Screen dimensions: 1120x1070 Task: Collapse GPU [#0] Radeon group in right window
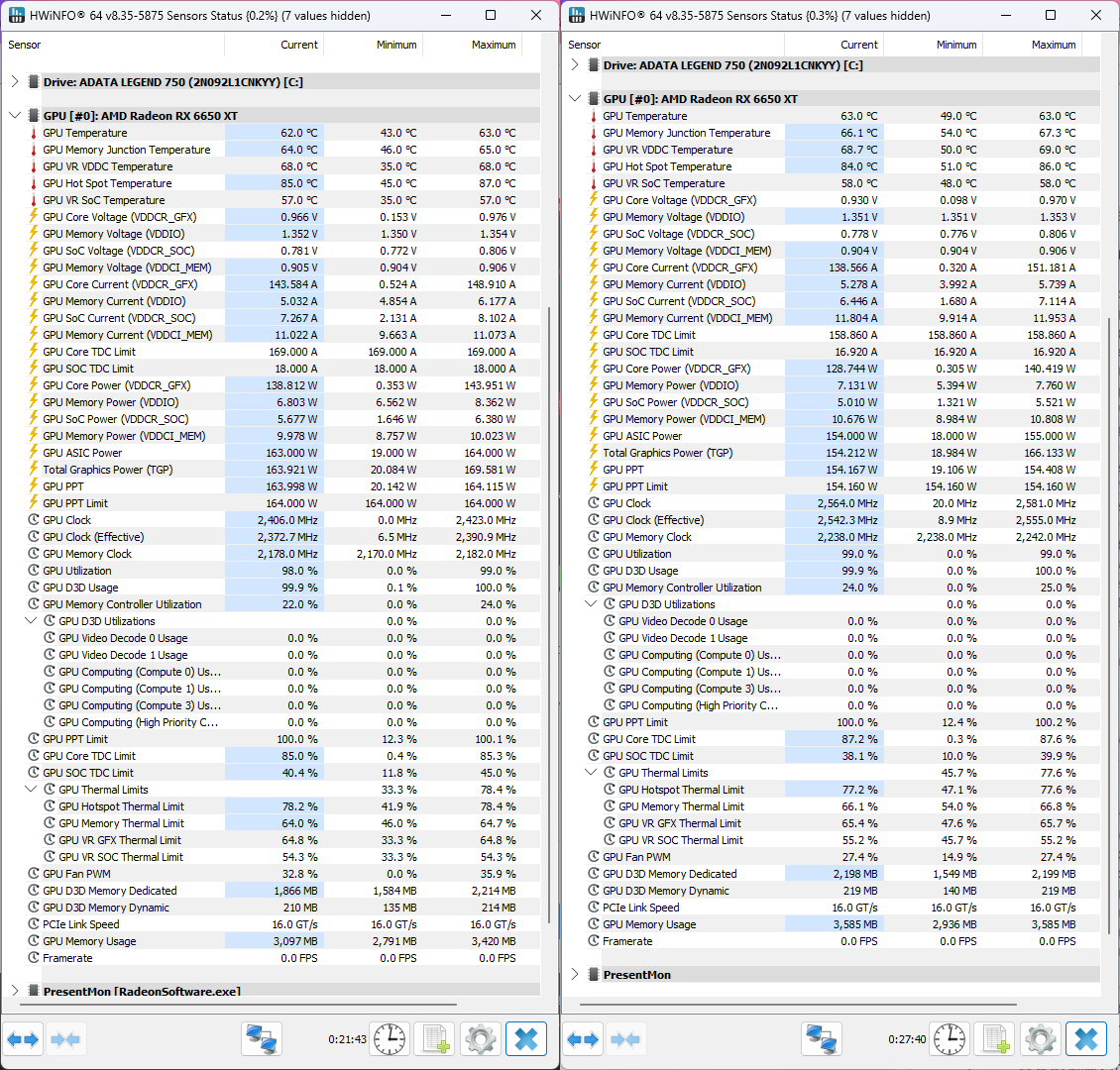(x=575, y=98)
